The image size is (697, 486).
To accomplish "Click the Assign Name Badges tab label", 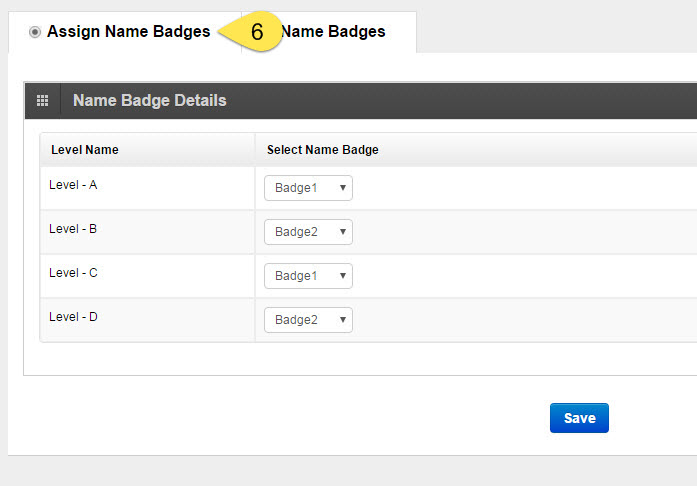I will pyautogui.click(x=128, y=32).
